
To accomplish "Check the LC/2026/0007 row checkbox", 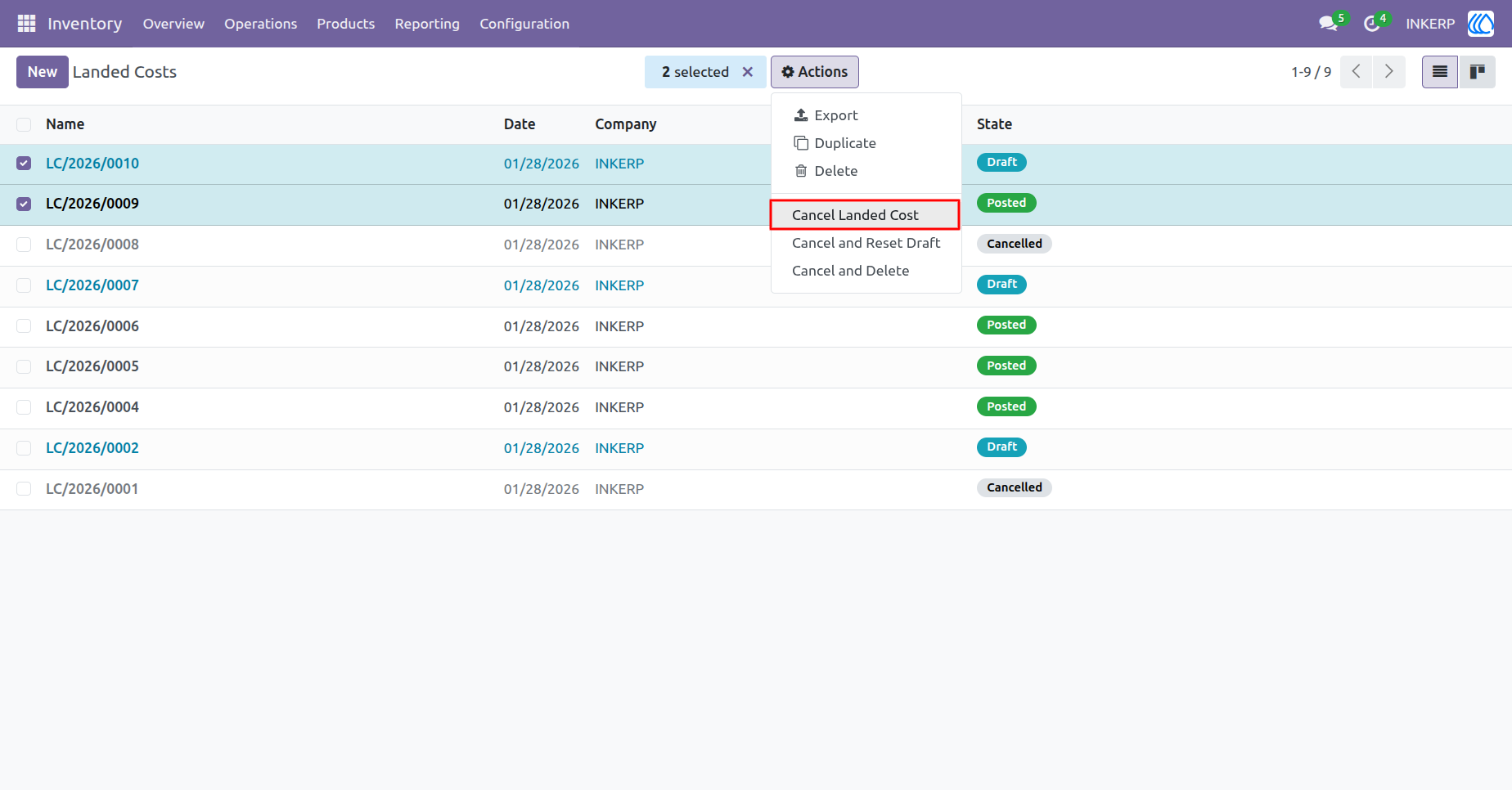I will (24, 285).
